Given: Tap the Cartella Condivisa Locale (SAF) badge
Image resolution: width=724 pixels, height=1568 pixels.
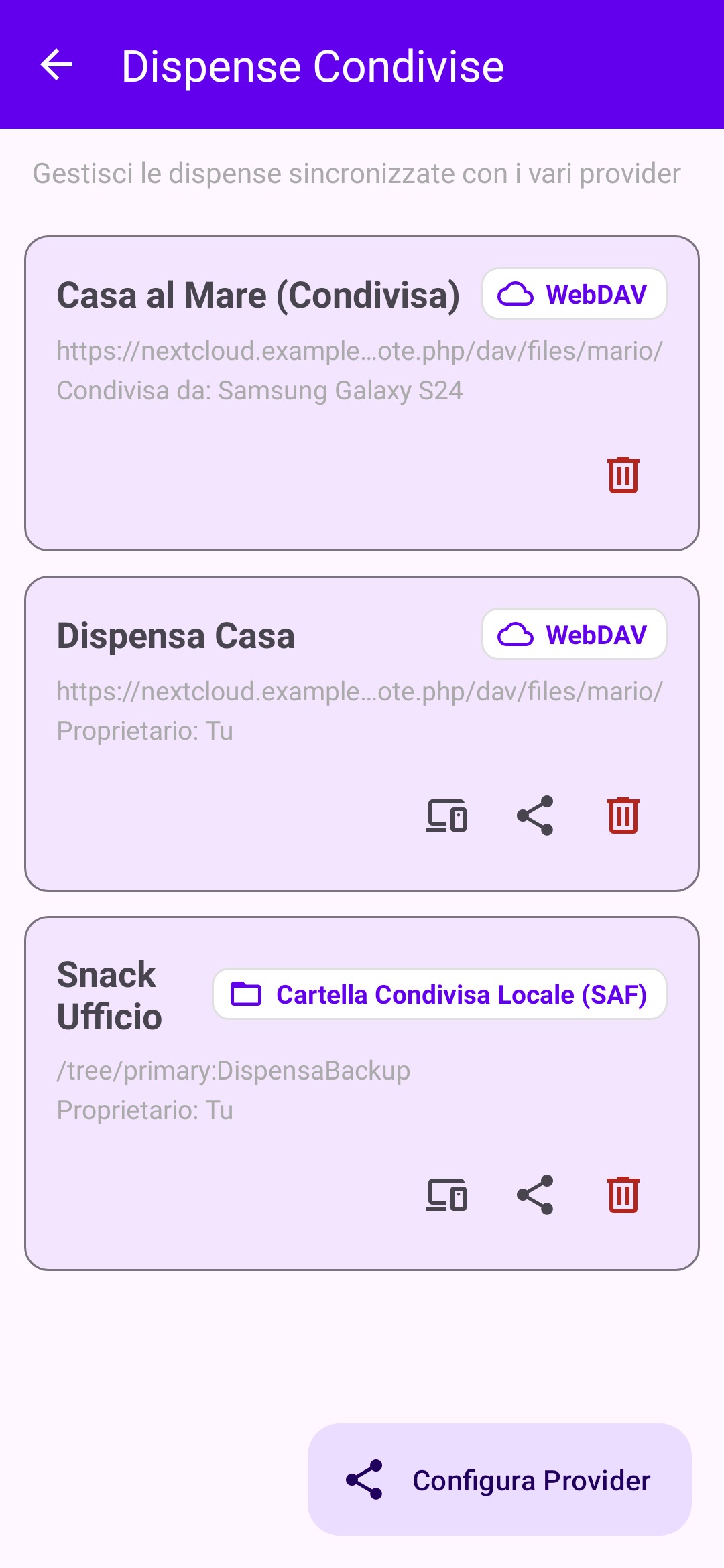Looking at the screenshot, I should [440, 994].
